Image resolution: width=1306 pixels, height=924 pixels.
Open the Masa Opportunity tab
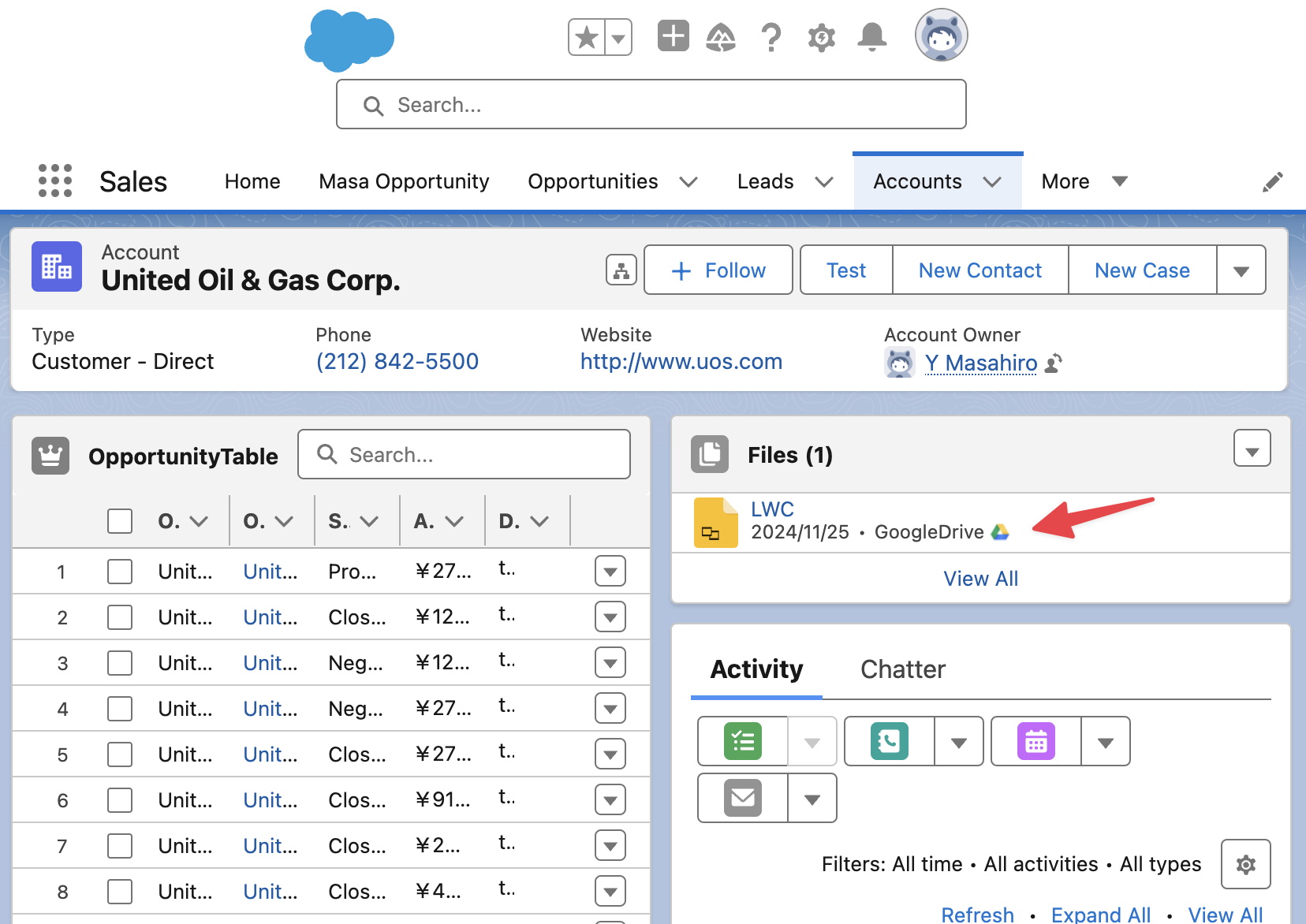pyautogui.click(x=404, y=181)
